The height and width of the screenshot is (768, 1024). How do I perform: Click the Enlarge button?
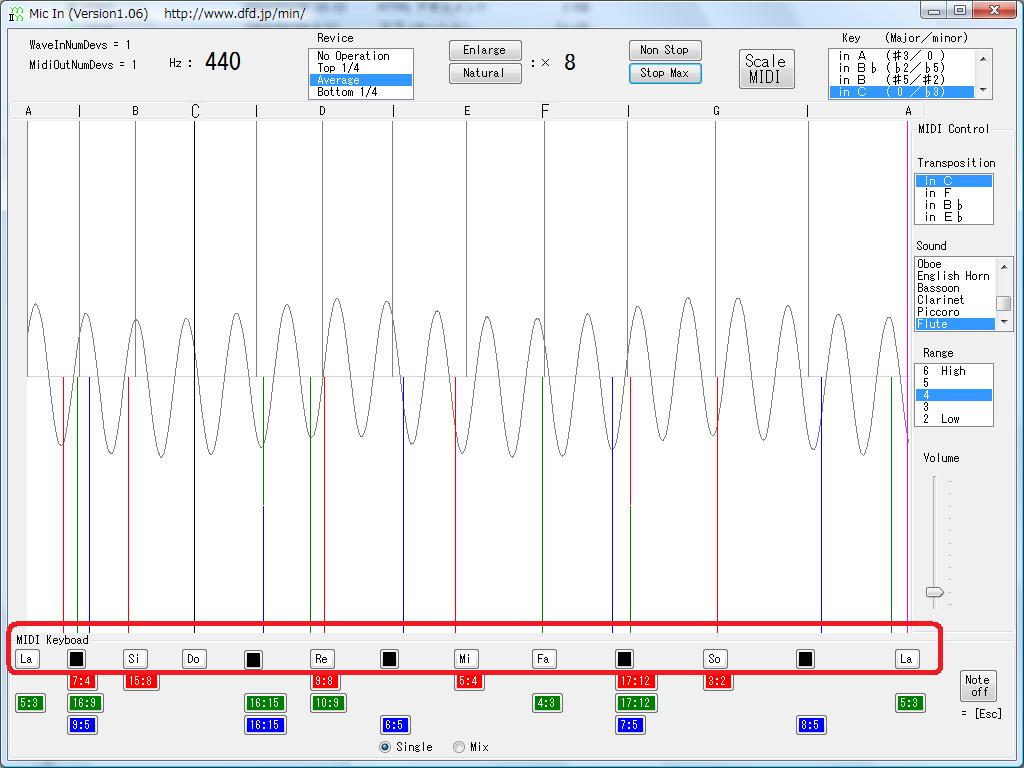(485, 50)
